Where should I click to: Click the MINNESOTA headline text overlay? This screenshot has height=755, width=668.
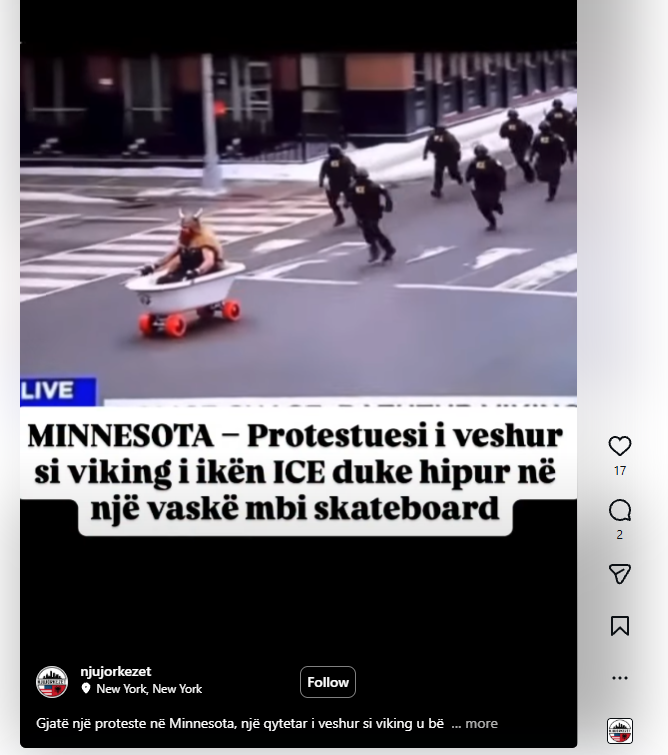(295, 472)
